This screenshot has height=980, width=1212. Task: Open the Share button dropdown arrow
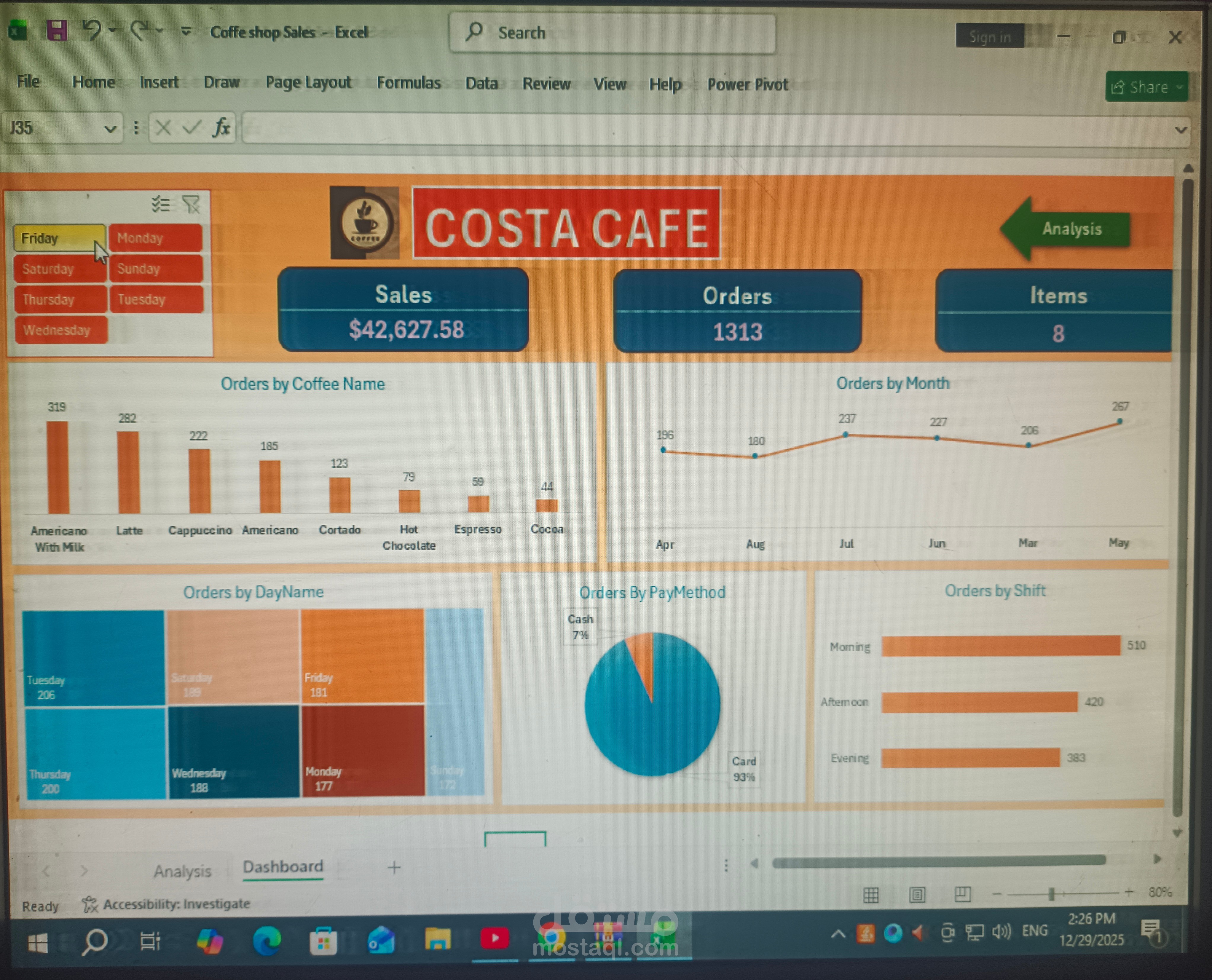(1179, 87)
